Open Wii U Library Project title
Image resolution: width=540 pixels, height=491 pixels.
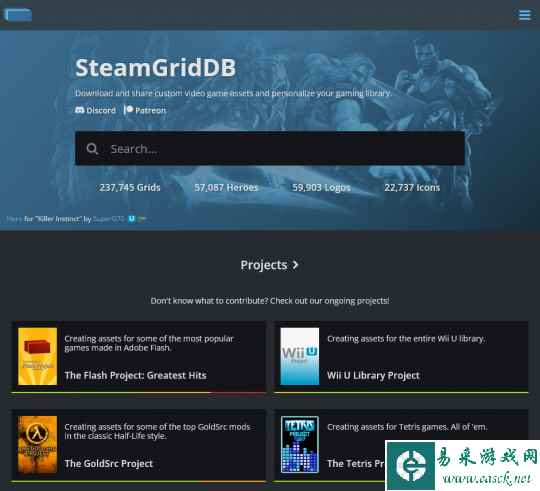tap(373, 375)
